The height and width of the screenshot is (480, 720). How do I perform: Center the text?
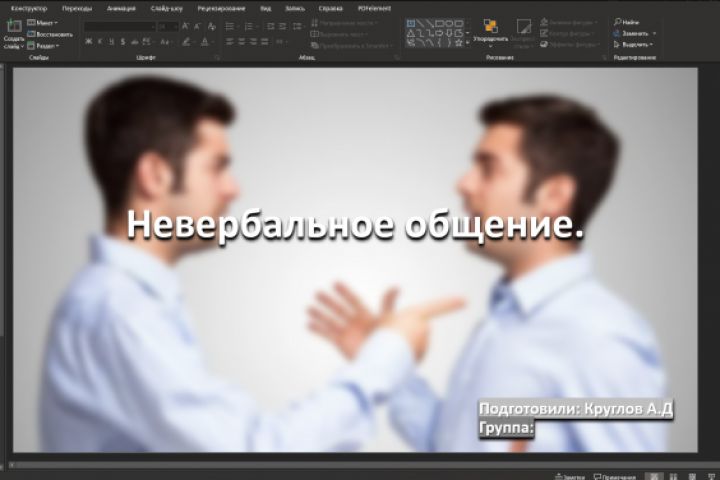click(242, 42)
